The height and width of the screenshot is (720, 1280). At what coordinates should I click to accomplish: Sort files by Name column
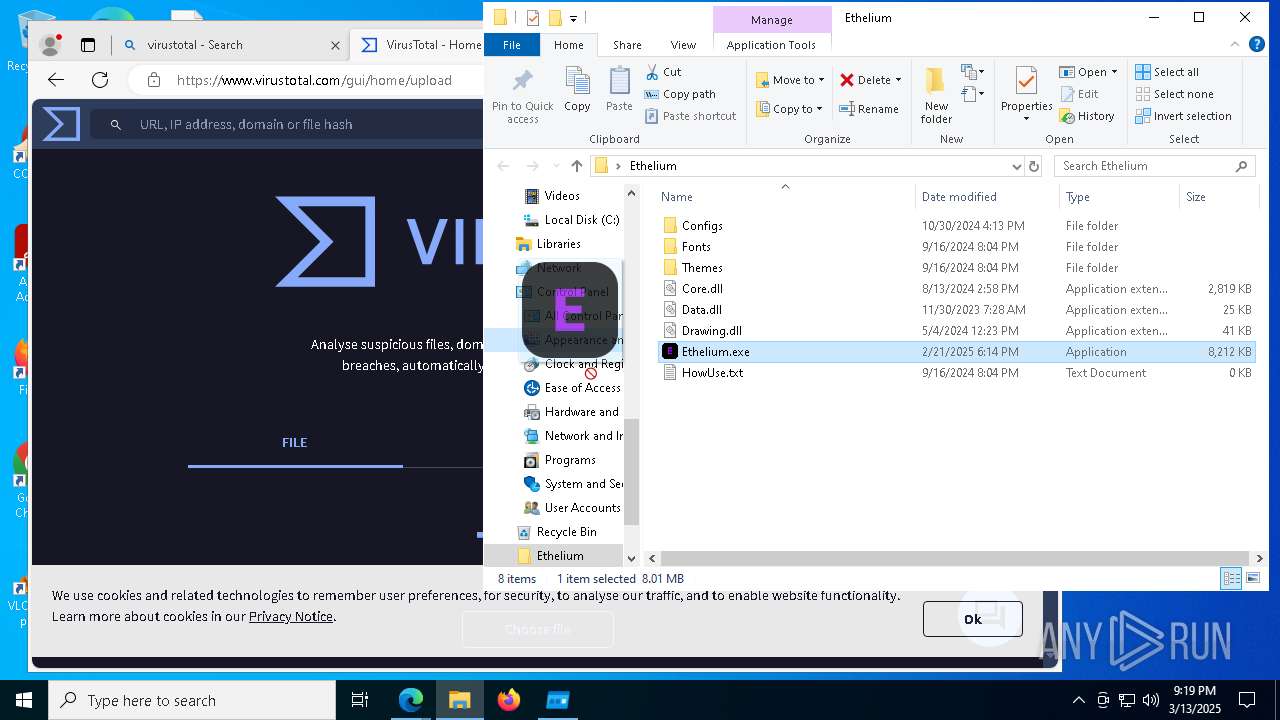785,197
